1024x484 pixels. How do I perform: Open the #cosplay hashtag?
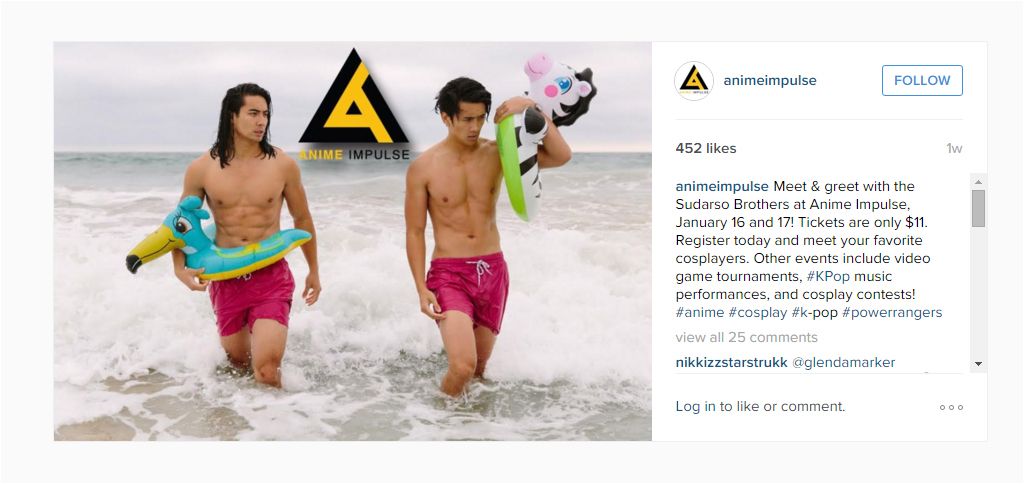pyautogui.click(x=758, y=312)
